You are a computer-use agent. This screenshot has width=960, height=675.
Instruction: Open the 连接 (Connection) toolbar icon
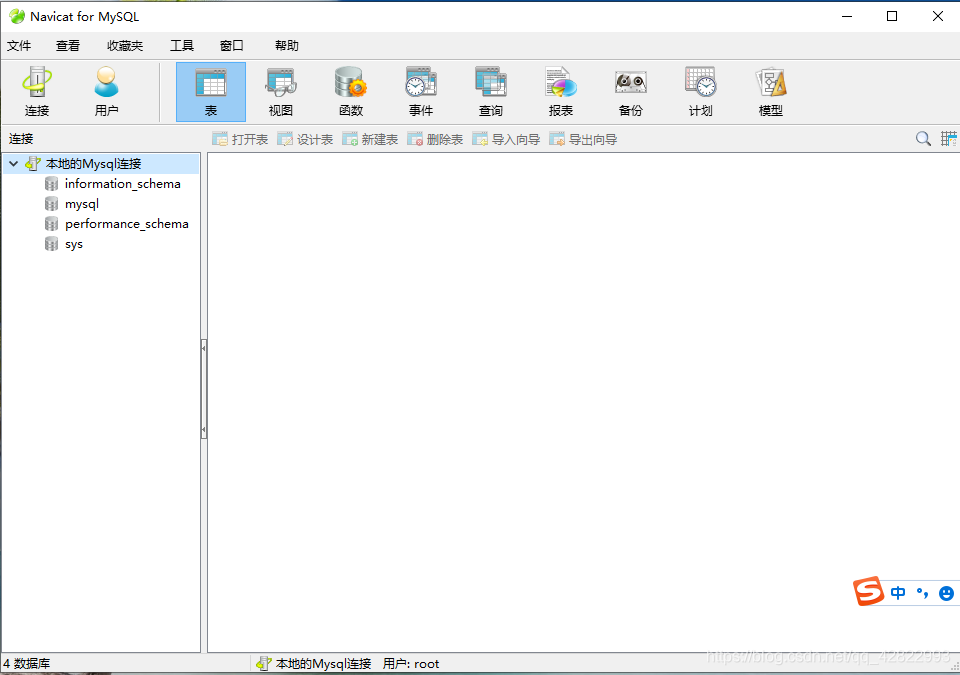click(x=37, y=92)
